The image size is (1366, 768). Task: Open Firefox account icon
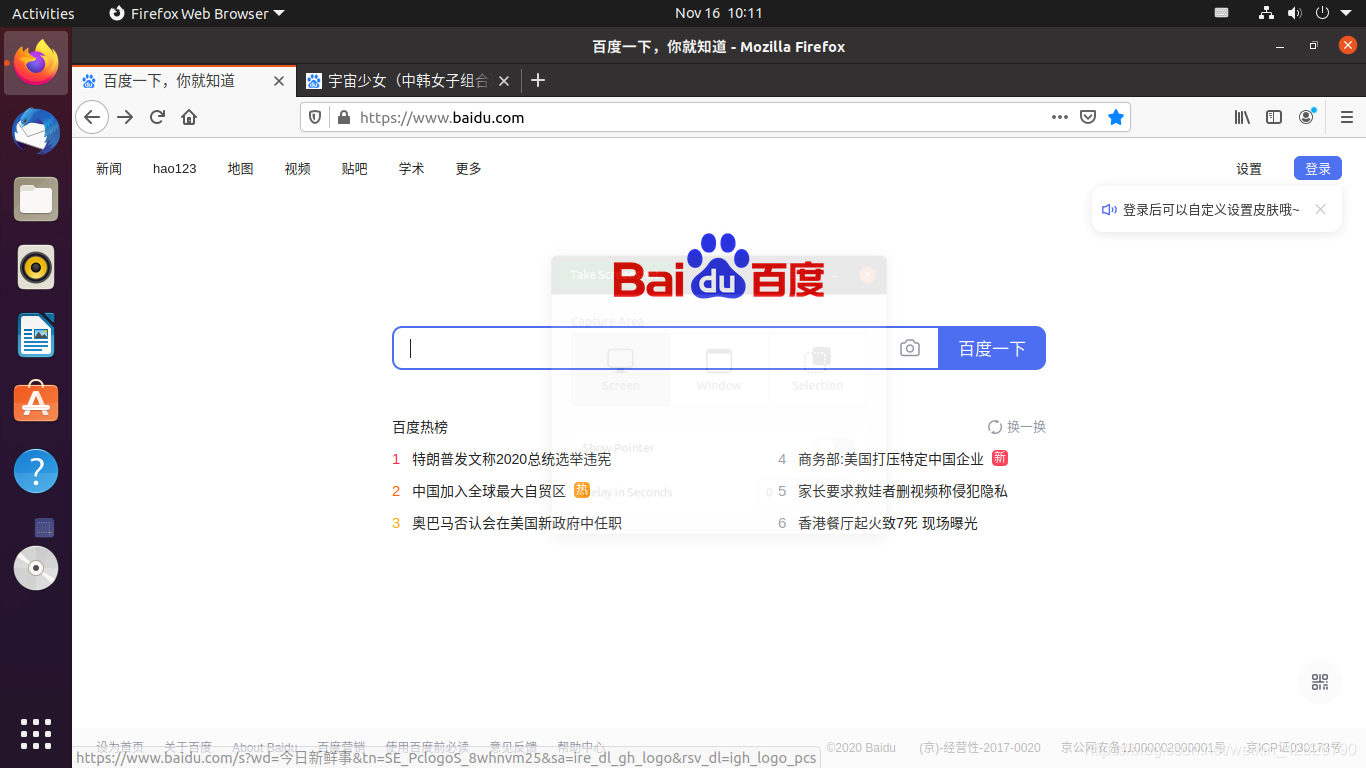click(x=1306, y=117)
